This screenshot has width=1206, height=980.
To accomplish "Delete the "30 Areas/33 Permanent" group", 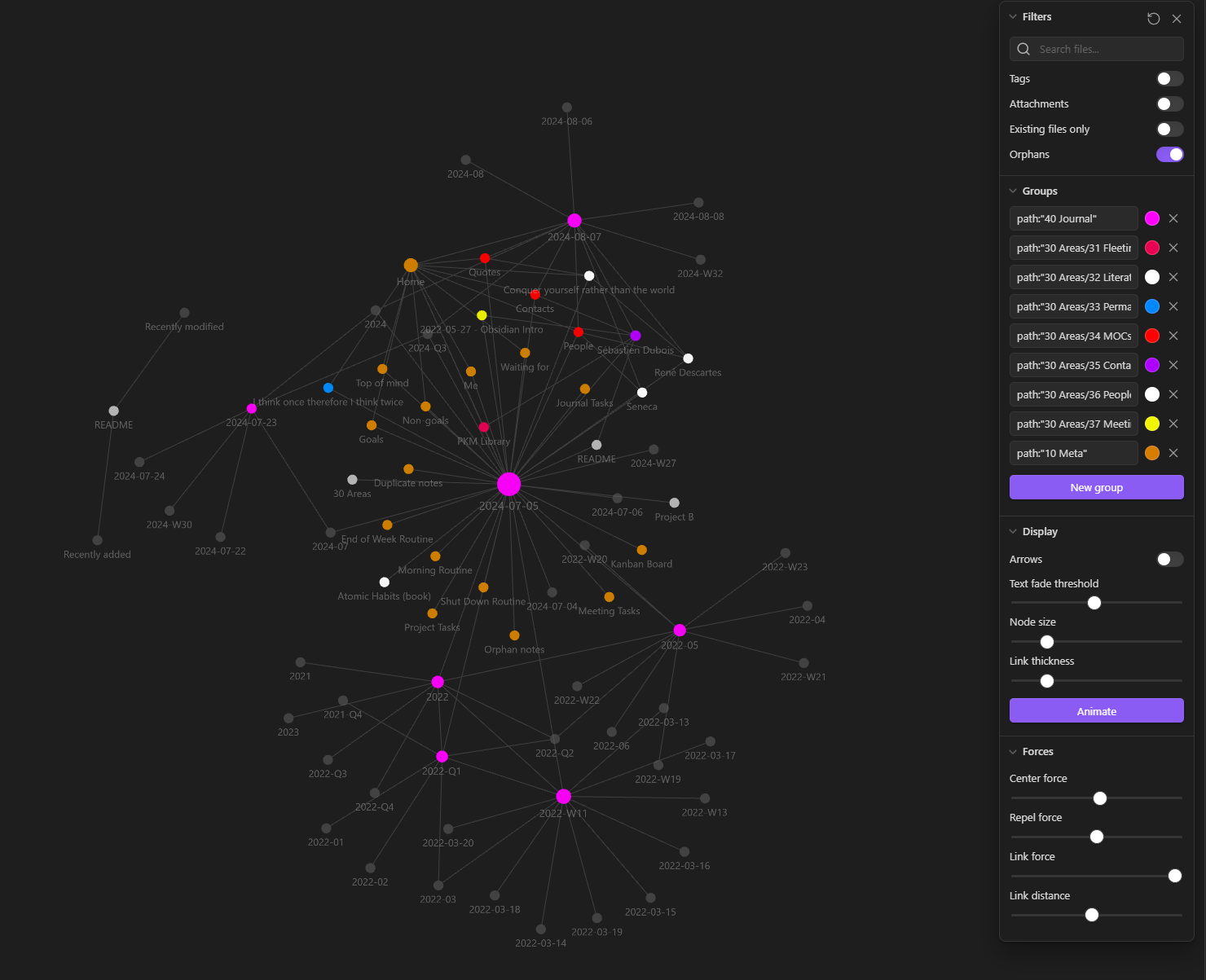I will tap(1173, 306).
